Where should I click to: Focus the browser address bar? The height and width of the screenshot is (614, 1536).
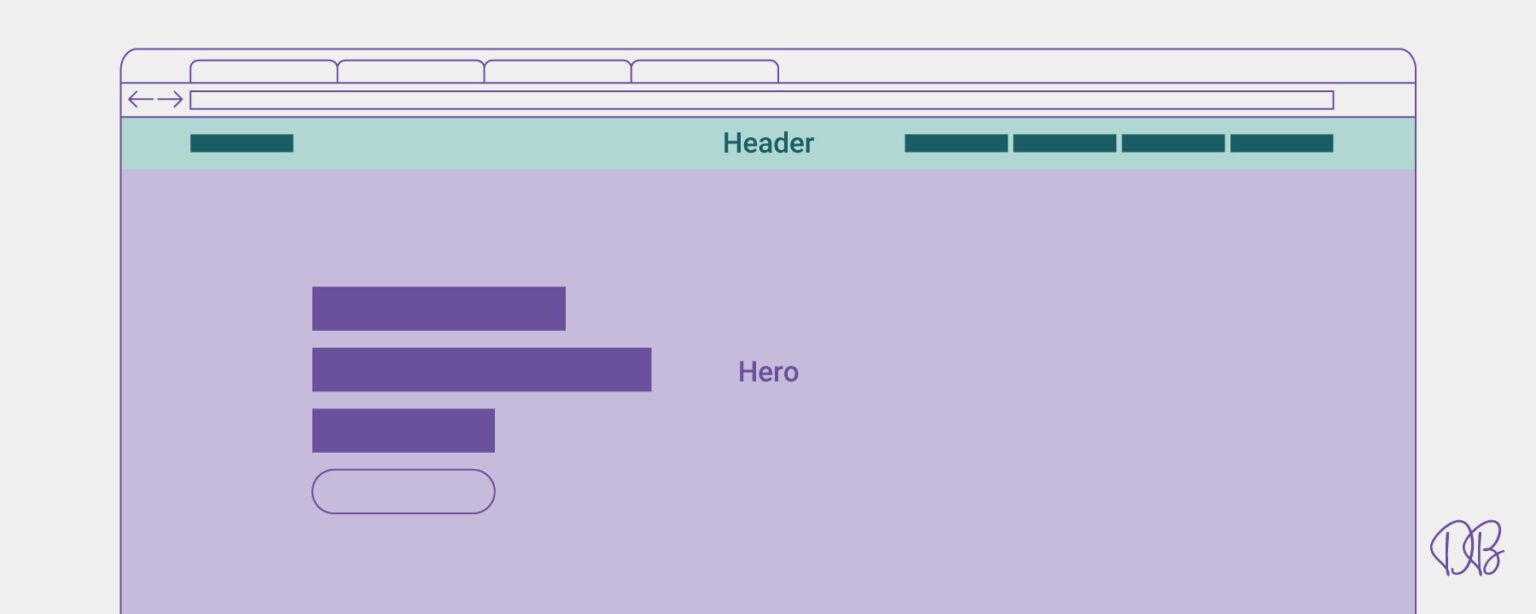[x=761, y=100]
